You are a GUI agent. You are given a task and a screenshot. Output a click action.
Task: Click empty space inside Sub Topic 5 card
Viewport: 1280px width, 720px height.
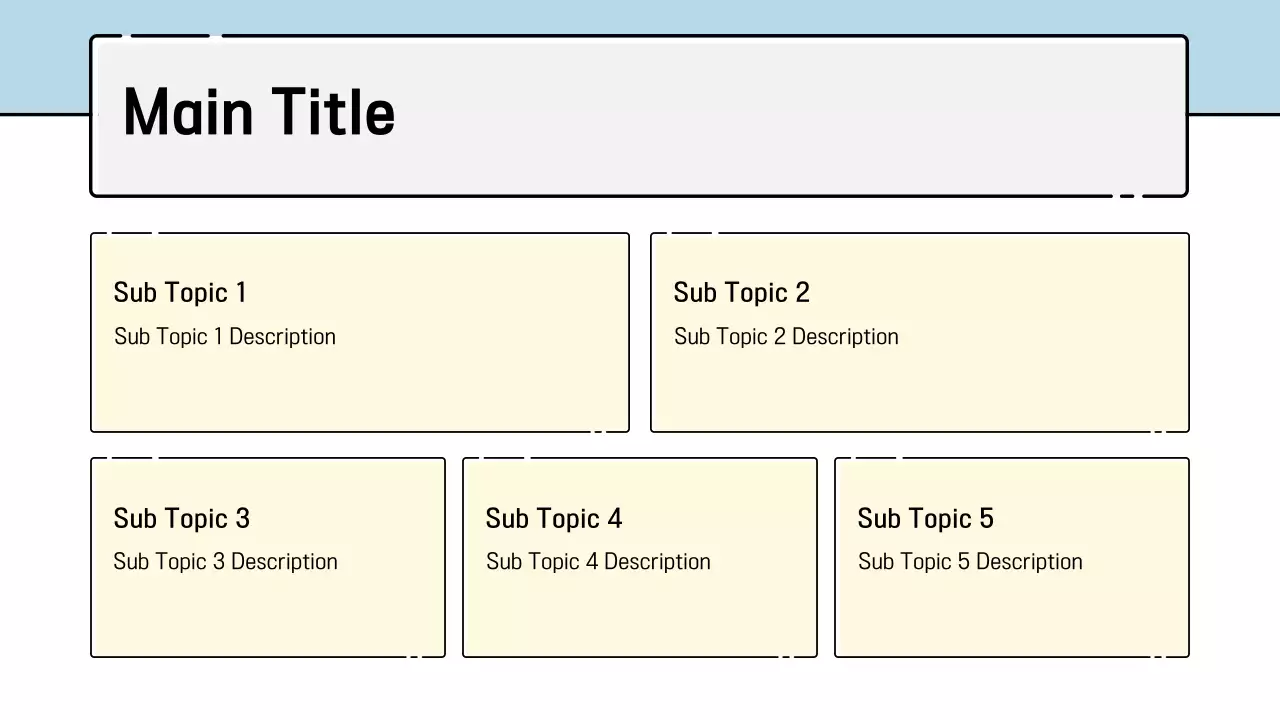pos(1012,615)
